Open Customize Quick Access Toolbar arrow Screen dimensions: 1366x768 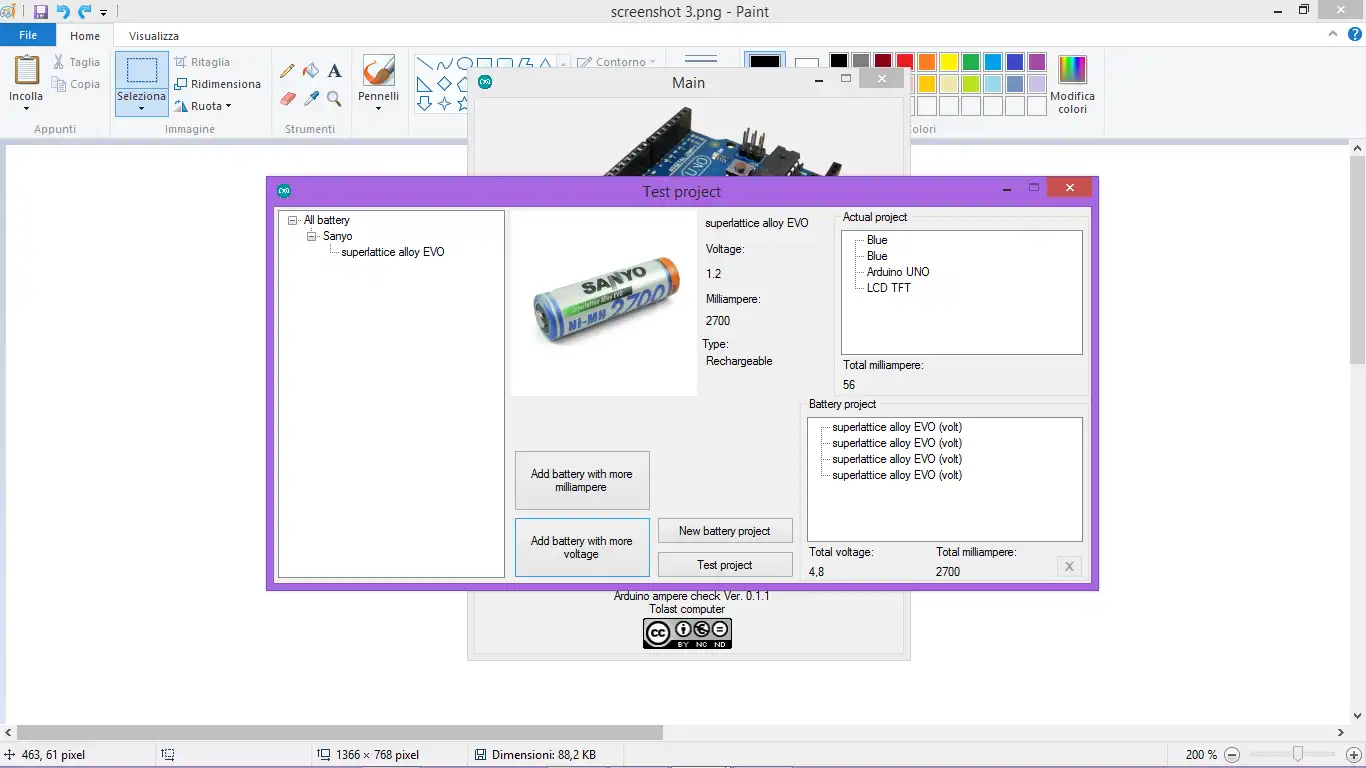[x=103, y=13]
